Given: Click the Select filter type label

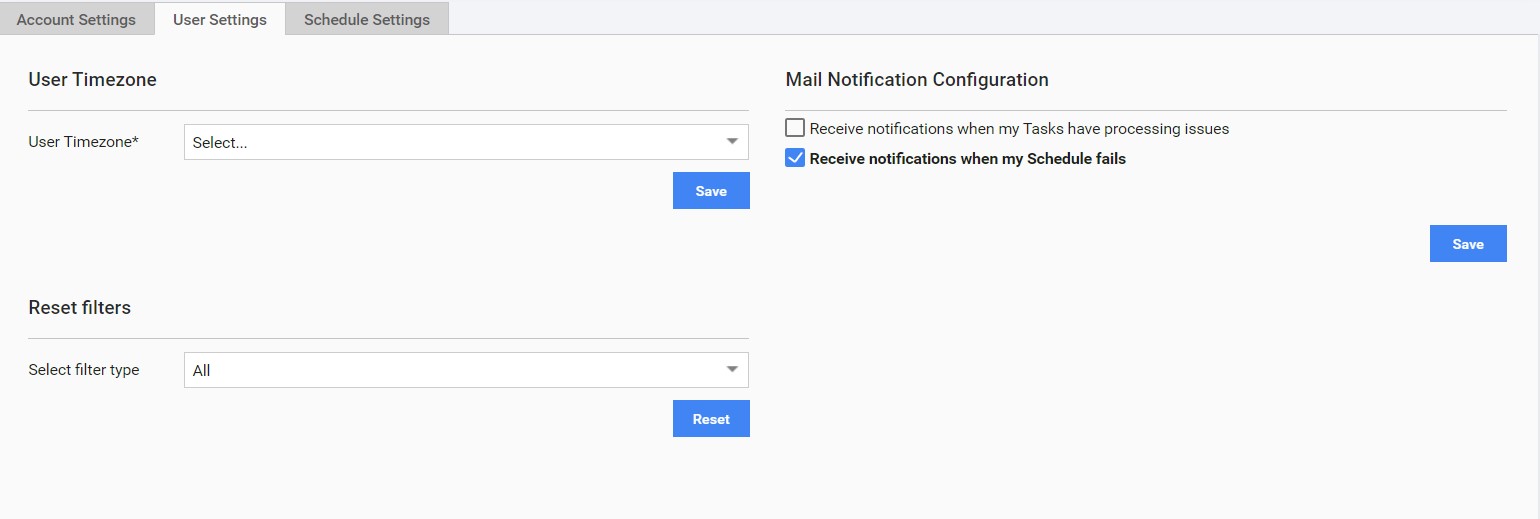Looking at the screenshot, I should click(84, 370).
